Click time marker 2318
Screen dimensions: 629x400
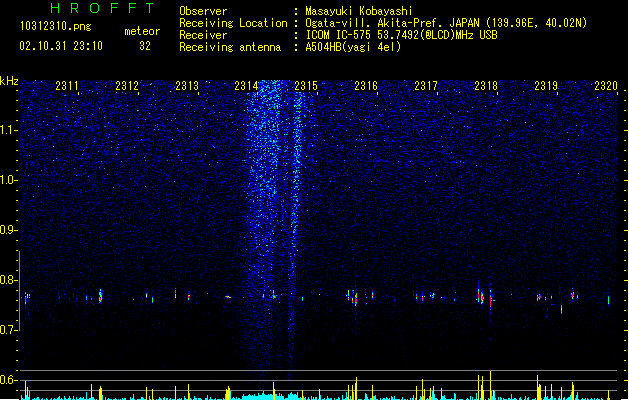(486, 86)
